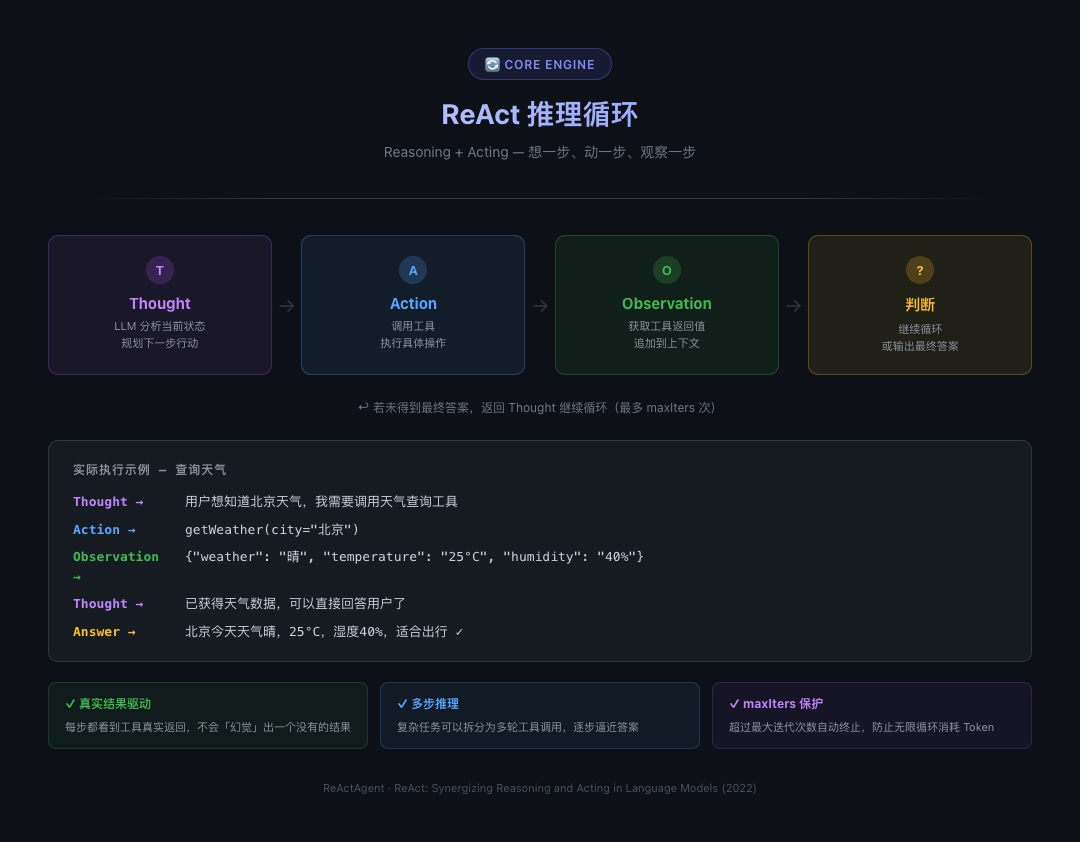Click text 已获得天气数据，可以直接回答用户了
1080x842 pixels.
click(x=295, y=604)
